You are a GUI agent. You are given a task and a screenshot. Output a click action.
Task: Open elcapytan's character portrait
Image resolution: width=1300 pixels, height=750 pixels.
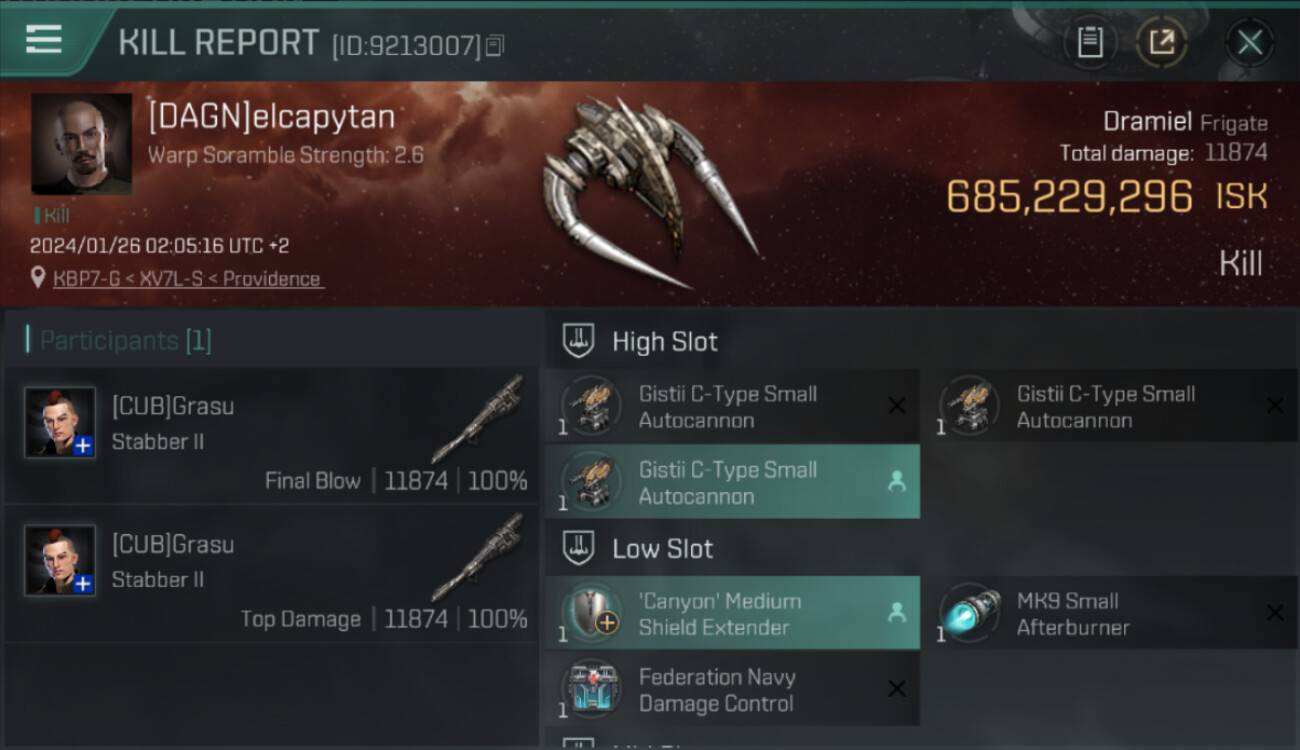[81, 144]
